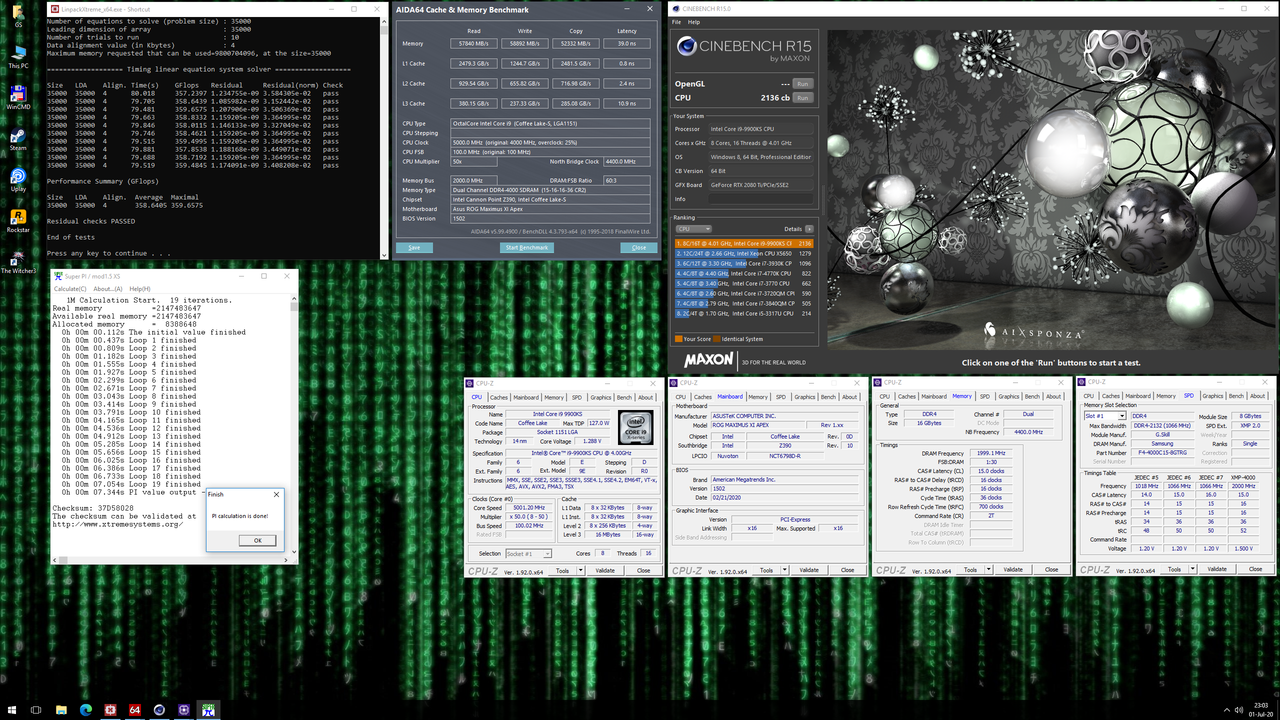
Task: Open the Uplay desktop shortcut
Action: point(18,179)
